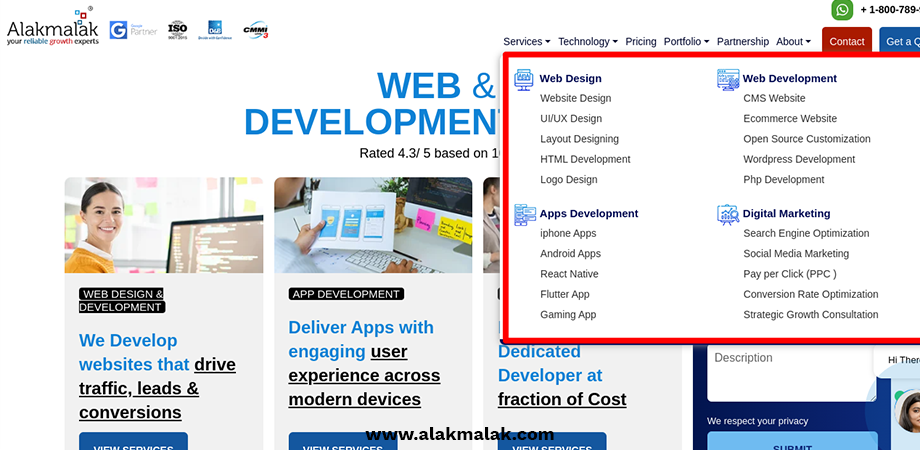Screen dimensions: 920x450
Task: Click the WEB DESIGN & DEVELOPMENT tag
Action: coord(121,300)
